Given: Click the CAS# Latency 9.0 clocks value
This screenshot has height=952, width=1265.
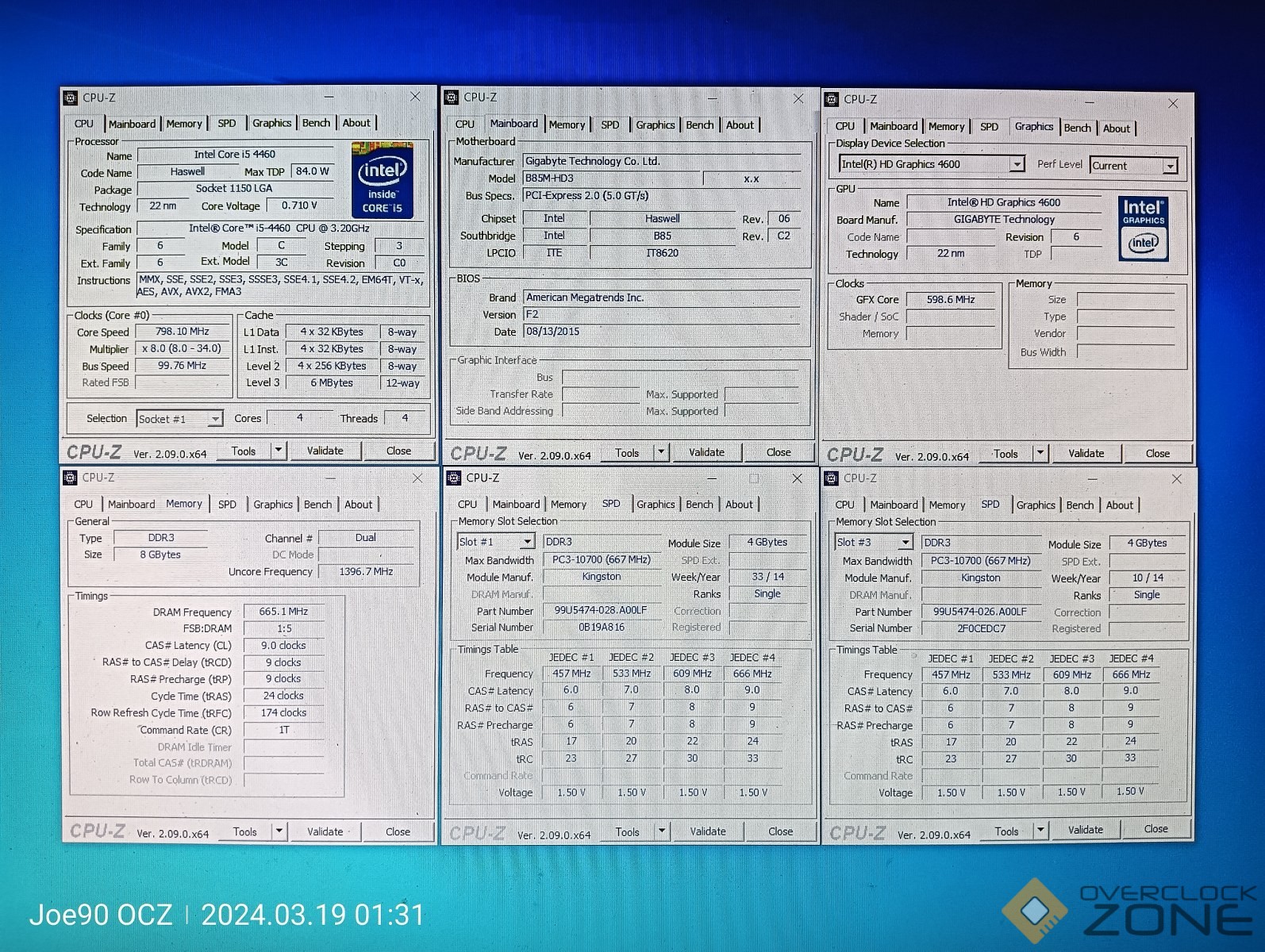Looking at the screenshot, I should tap(283, 646).
